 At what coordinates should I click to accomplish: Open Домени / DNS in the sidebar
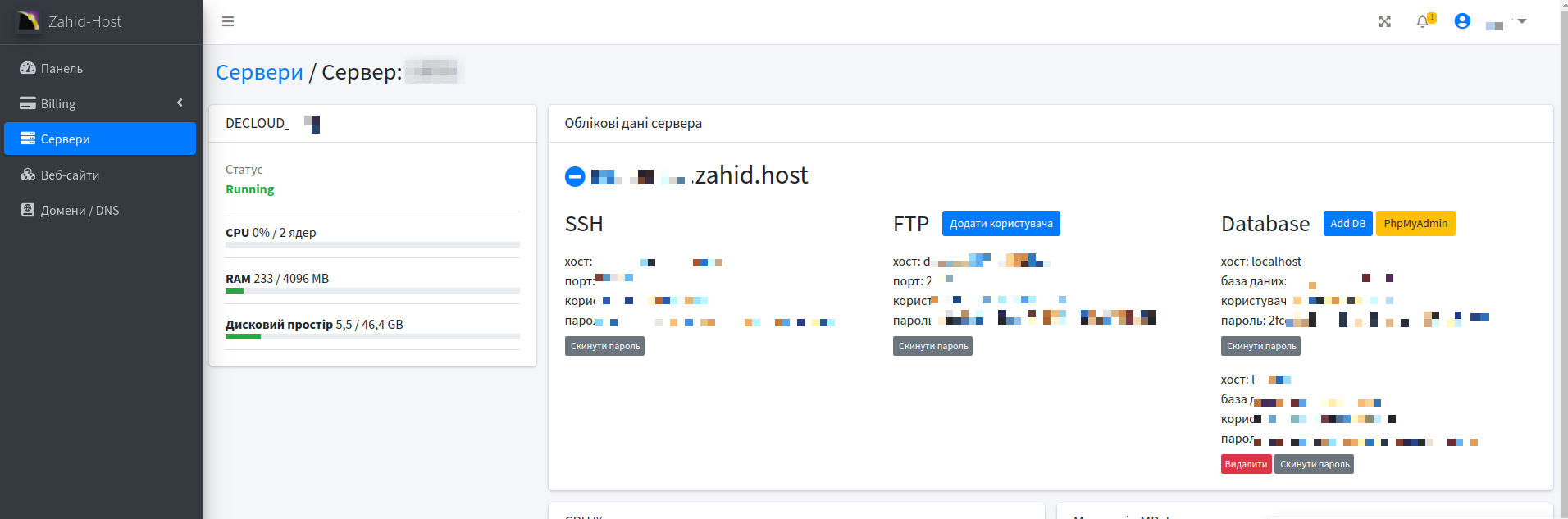80,211
